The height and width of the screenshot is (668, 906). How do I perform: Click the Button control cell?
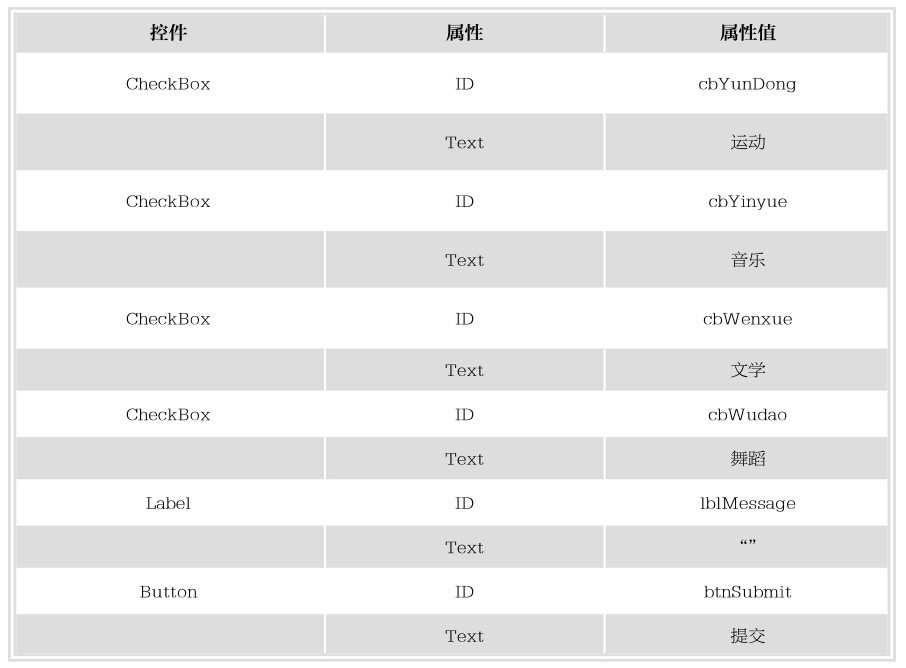pyautogui.click(x=169, y=592)
